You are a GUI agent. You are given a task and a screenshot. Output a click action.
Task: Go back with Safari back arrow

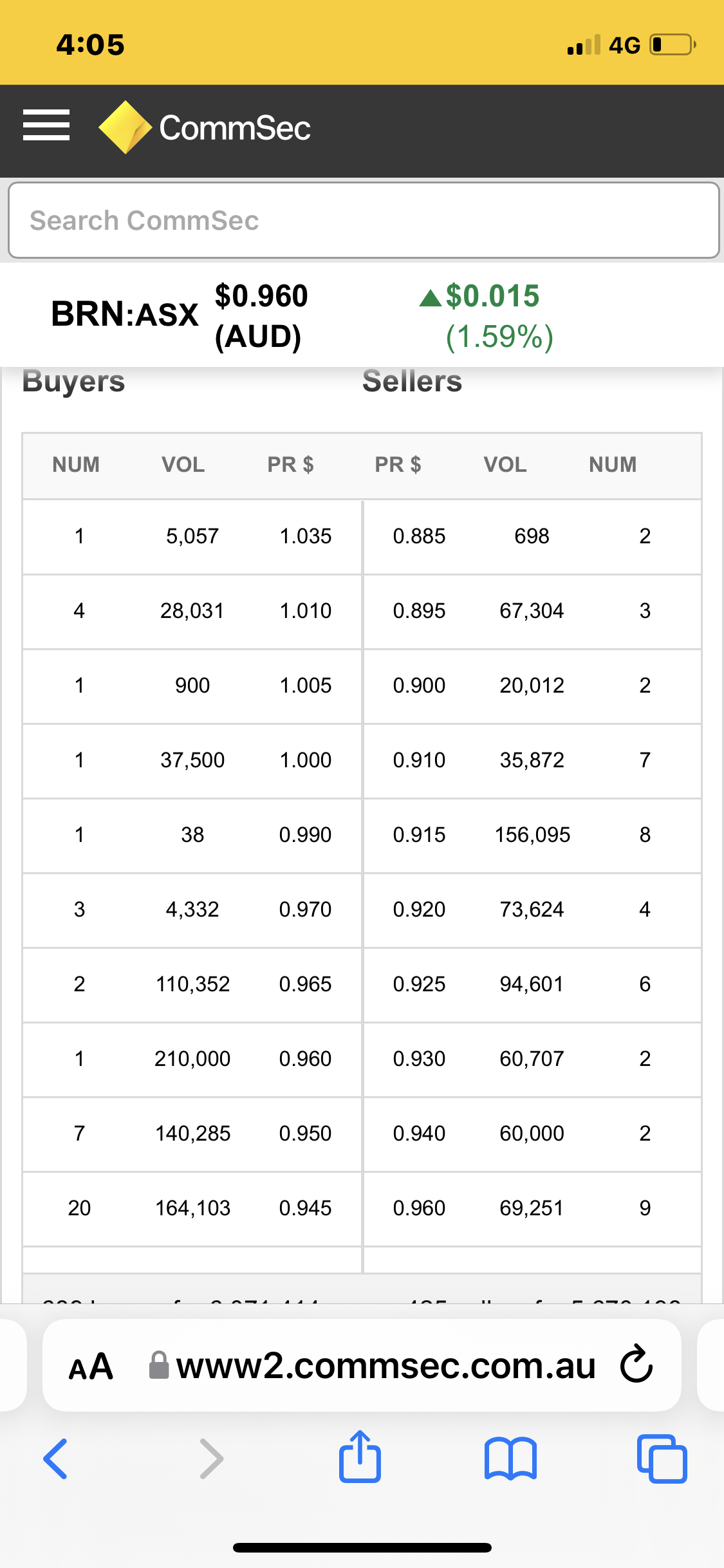pyautogui.click(x=55, y=1459)
